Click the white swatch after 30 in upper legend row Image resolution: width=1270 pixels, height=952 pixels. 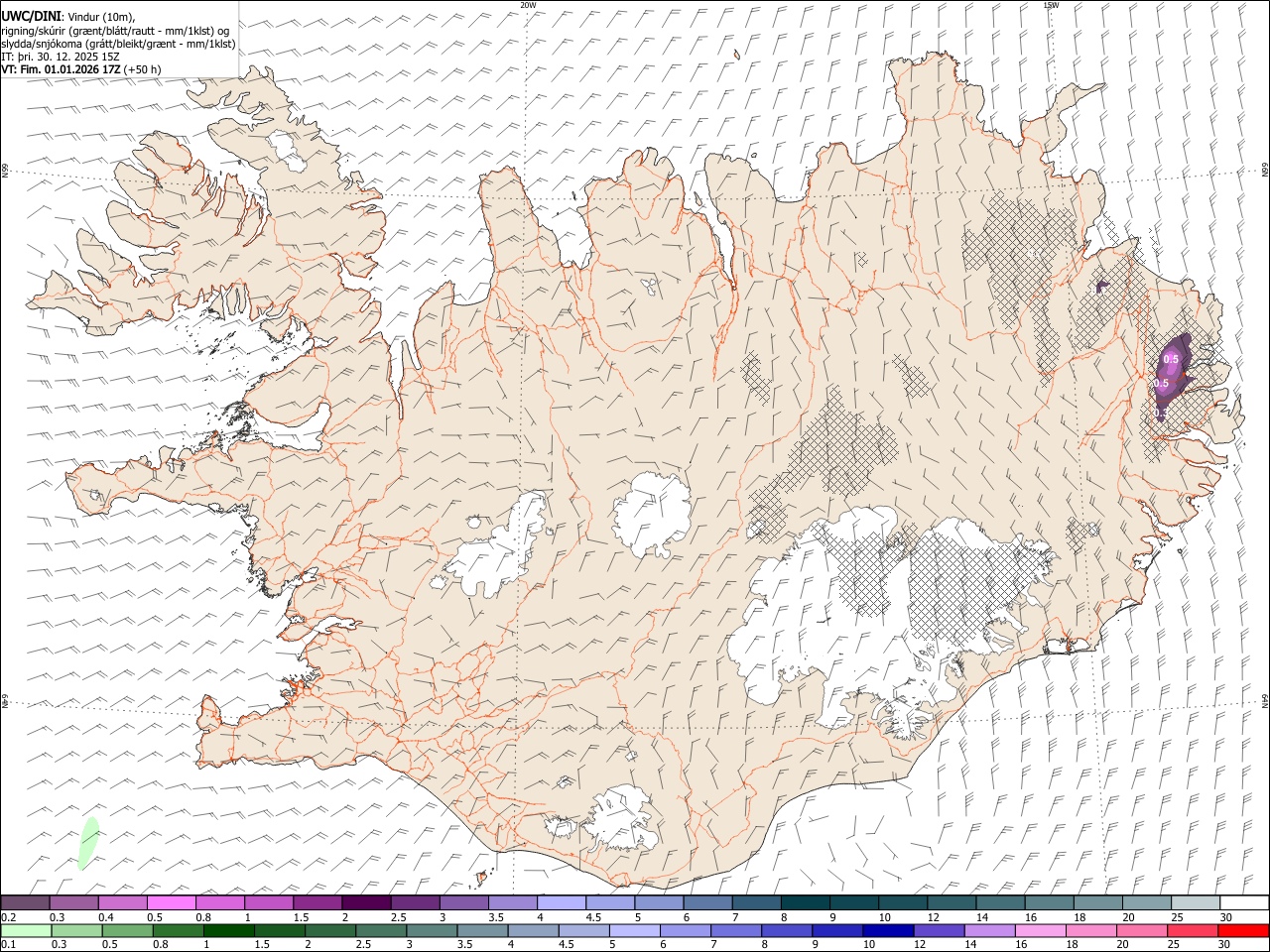1244,903
